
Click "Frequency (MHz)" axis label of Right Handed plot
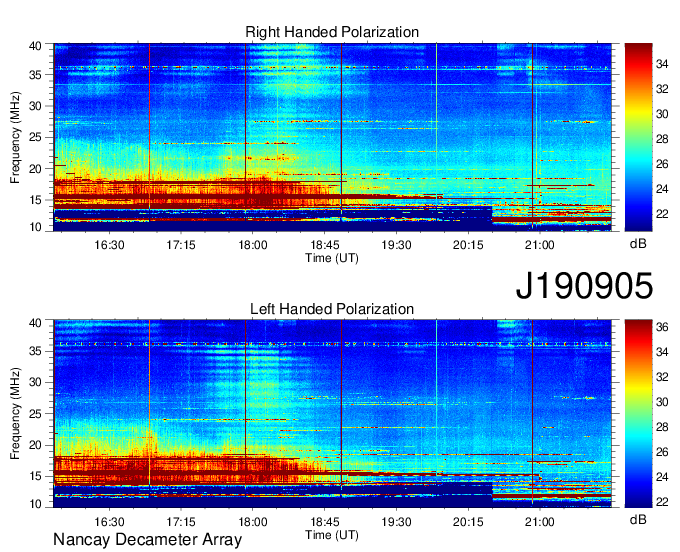pyautogui.click(x=15, y=137)
